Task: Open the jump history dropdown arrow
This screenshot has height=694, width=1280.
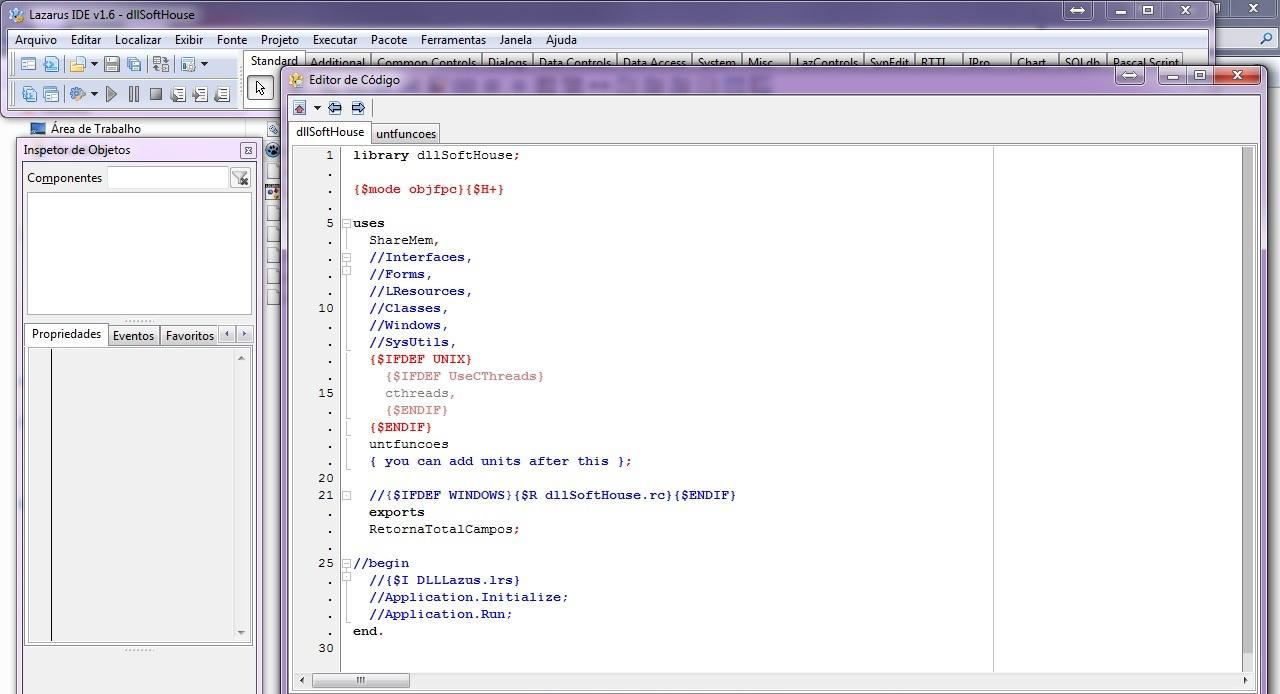Action: [x=317, y=108]
